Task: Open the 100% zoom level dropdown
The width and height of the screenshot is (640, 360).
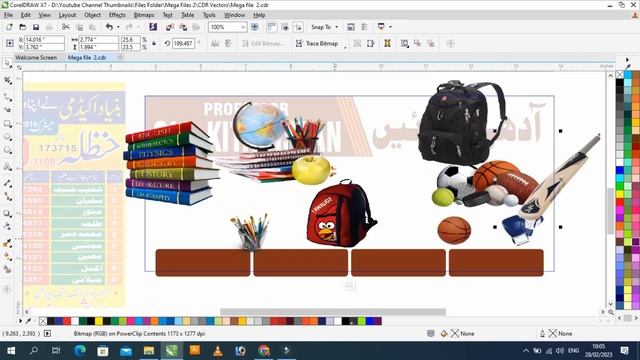Action: (243, 27)
